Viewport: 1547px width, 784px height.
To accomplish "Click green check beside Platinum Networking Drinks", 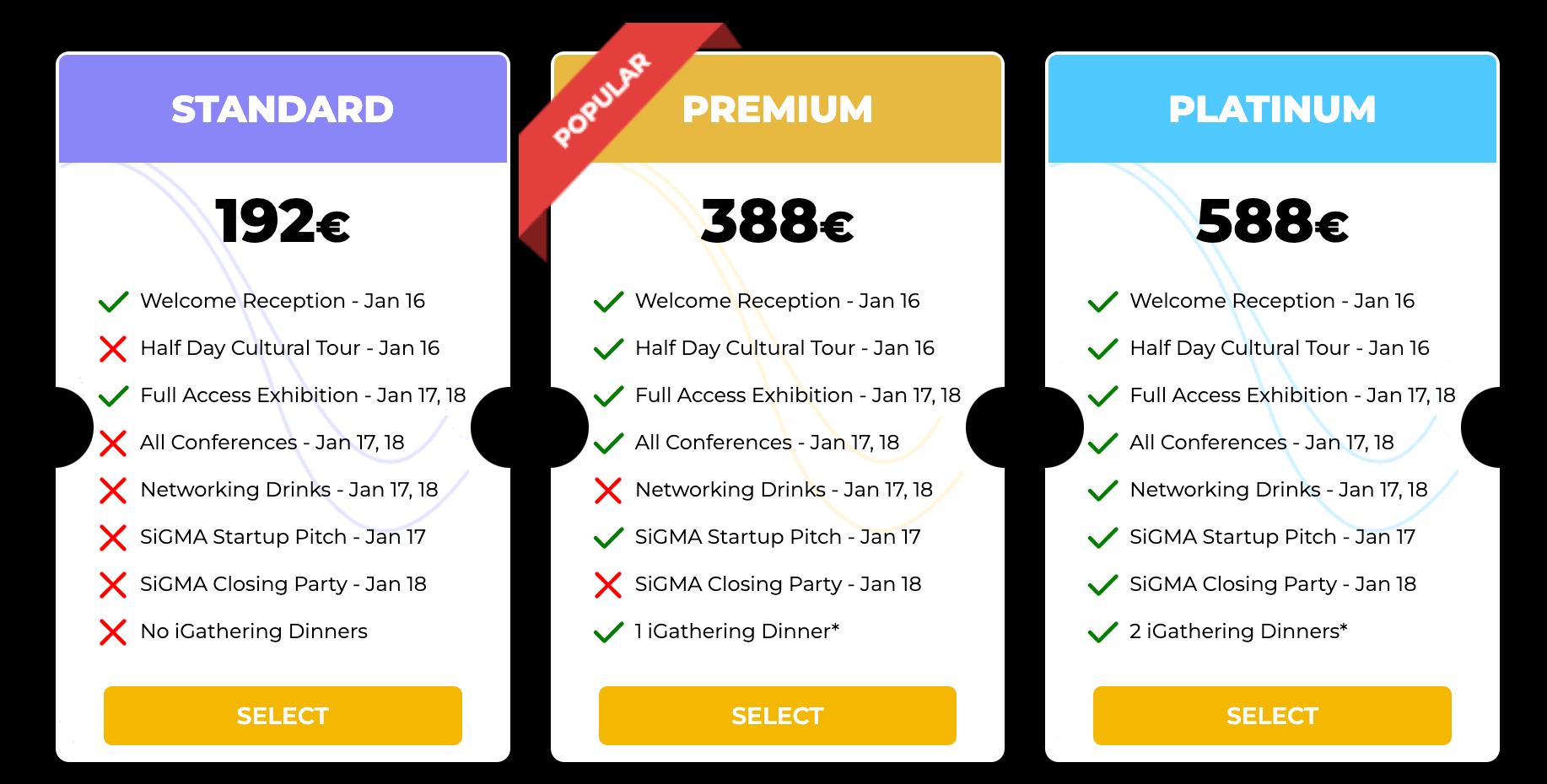I will pos(1102,491).
